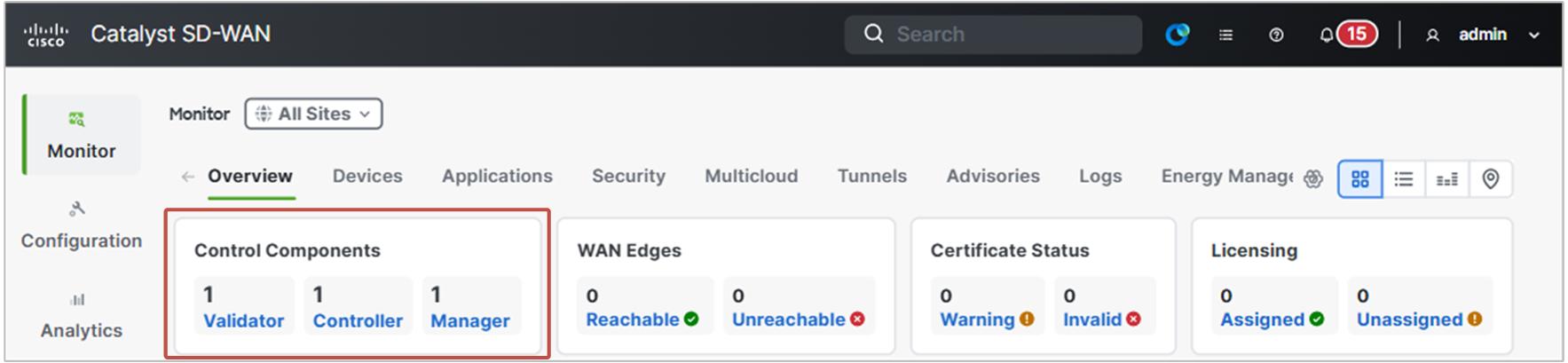
Task: Click orange icon beside Unassigned
Action: pos(1474,320)
